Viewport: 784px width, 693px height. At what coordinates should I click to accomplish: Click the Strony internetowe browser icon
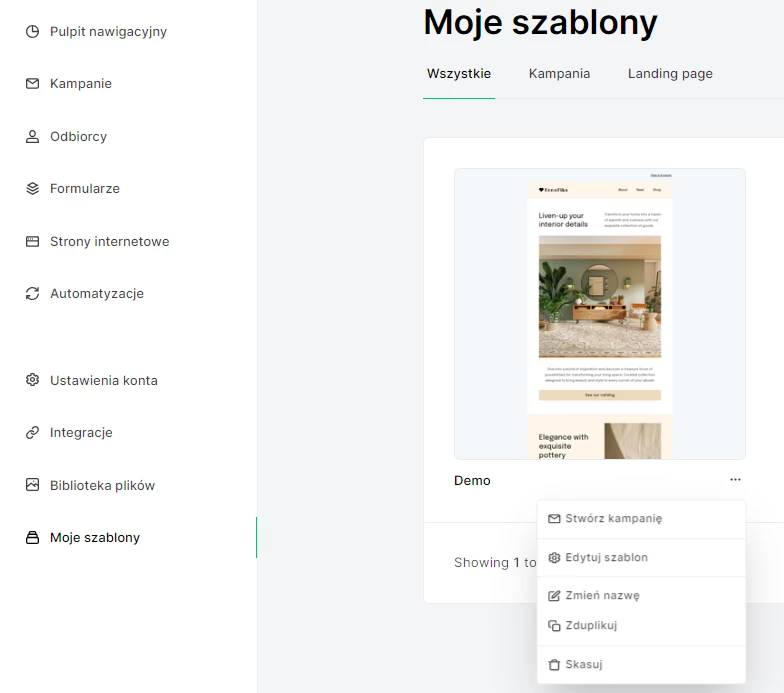[x=32, y=242]
